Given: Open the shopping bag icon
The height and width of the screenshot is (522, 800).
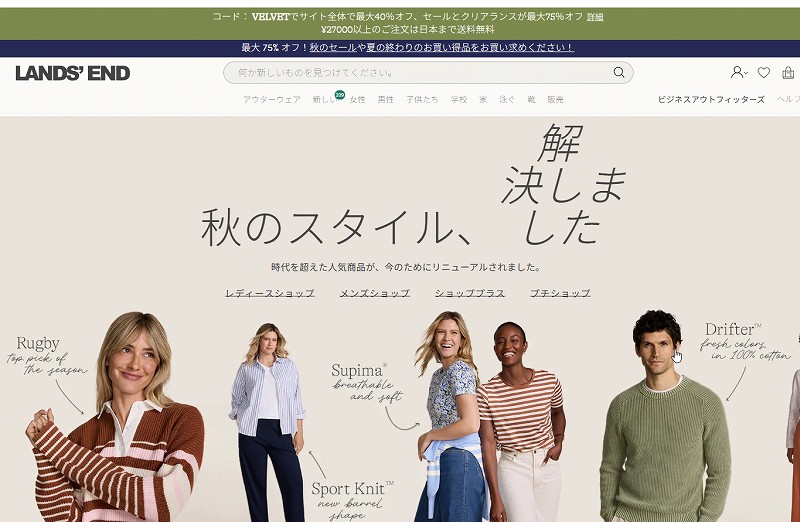Looking at the screenshot, I should click(x=788, y=72).
